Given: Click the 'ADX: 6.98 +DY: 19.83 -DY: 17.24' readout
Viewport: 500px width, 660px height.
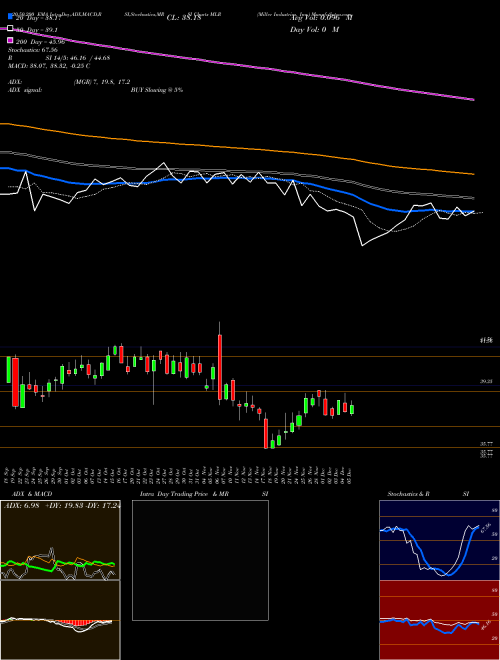Looking at the screenshot, I should pyautogui.click(x=62, y=506).
